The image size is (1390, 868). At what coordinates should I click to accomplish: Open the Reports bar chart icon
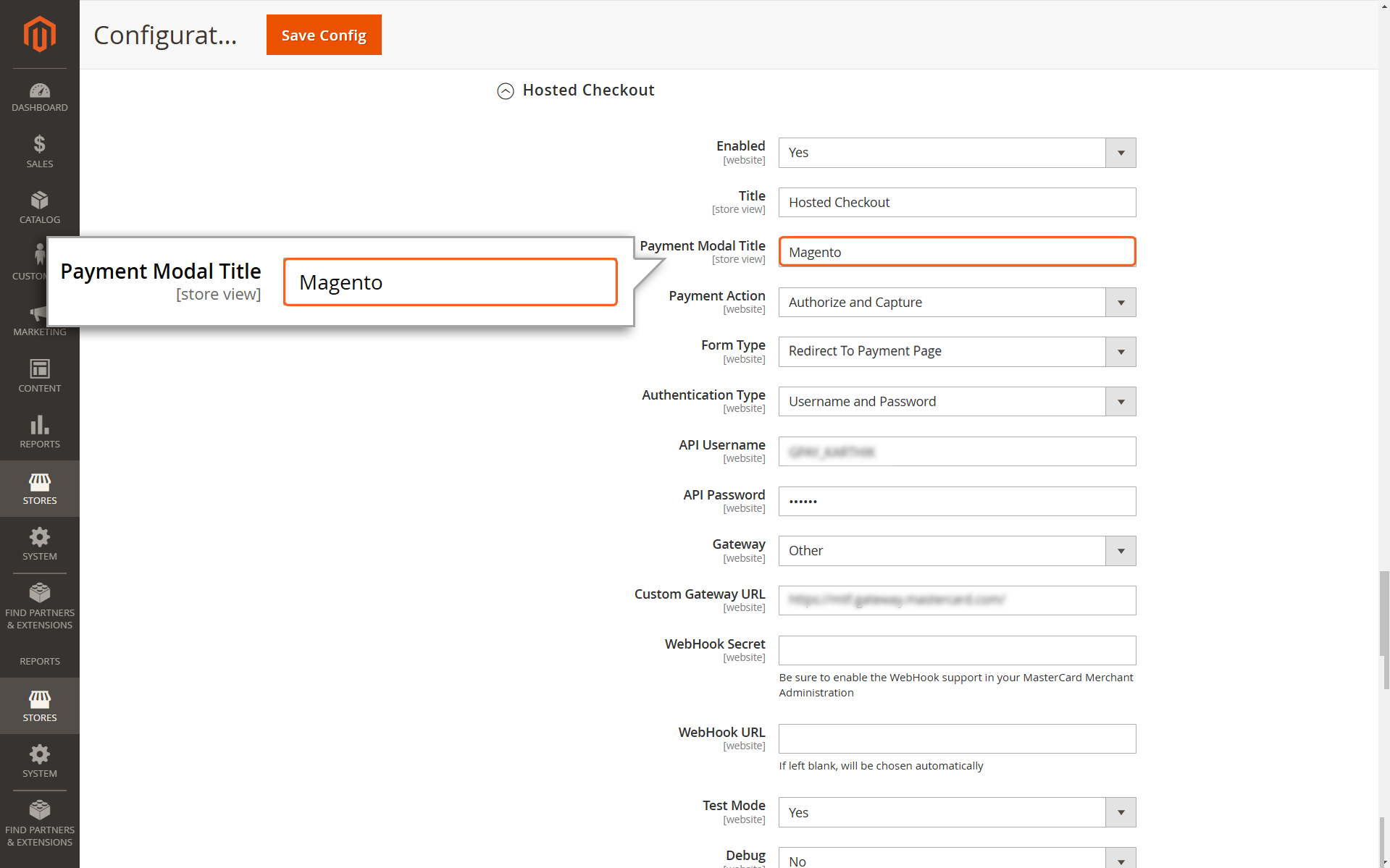point(40,424)
